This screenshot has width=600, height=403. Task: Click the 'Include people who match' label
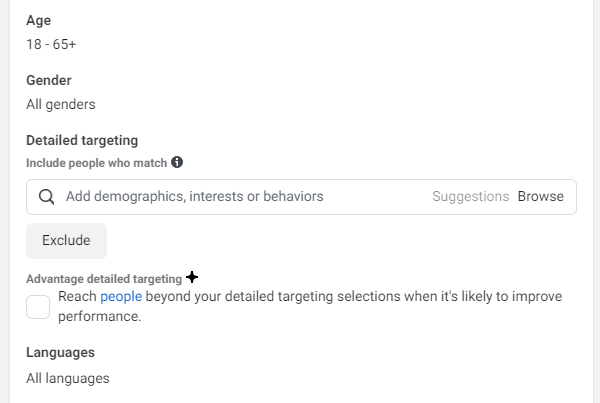(96, 163)
